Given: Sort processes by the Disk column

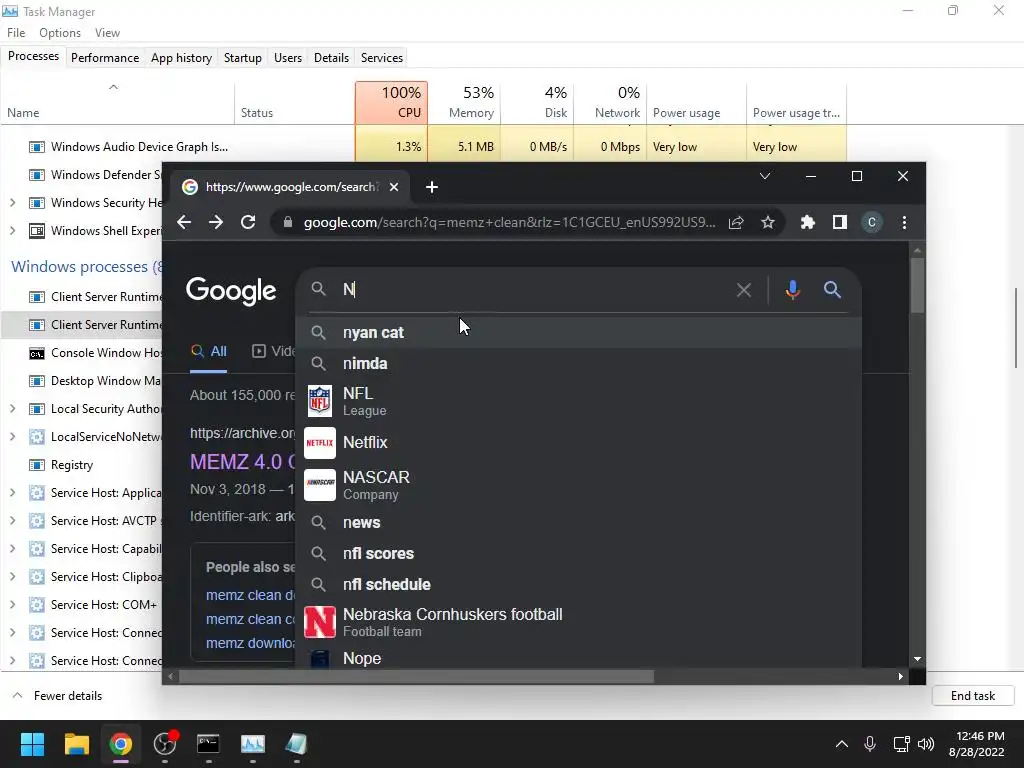Looking at the screenshot, I should pyautogui.click(x=537, y=103).
